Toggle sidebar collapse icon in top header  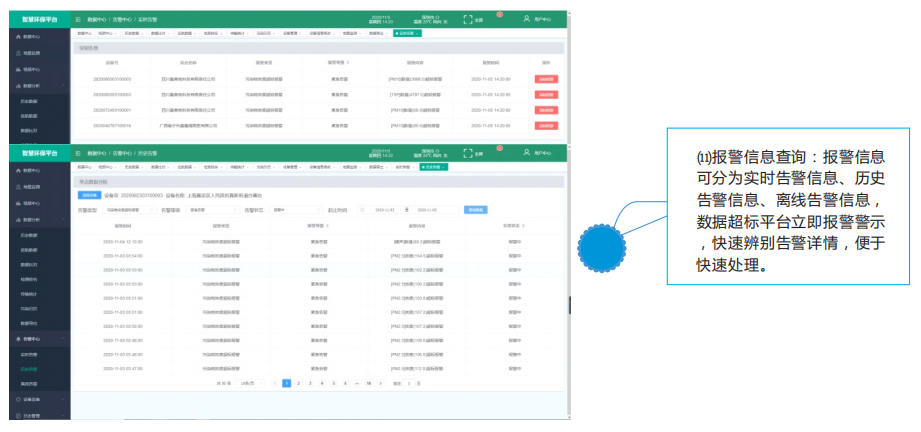tap(79, 18)
